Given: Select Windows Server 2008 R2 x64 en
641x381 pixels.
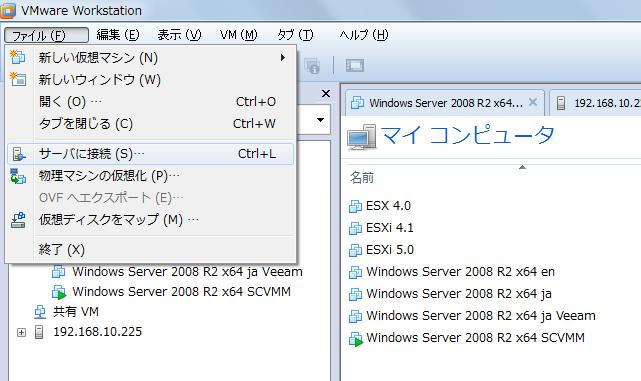Looking at the screenshot, I should [x=460, y=272].
